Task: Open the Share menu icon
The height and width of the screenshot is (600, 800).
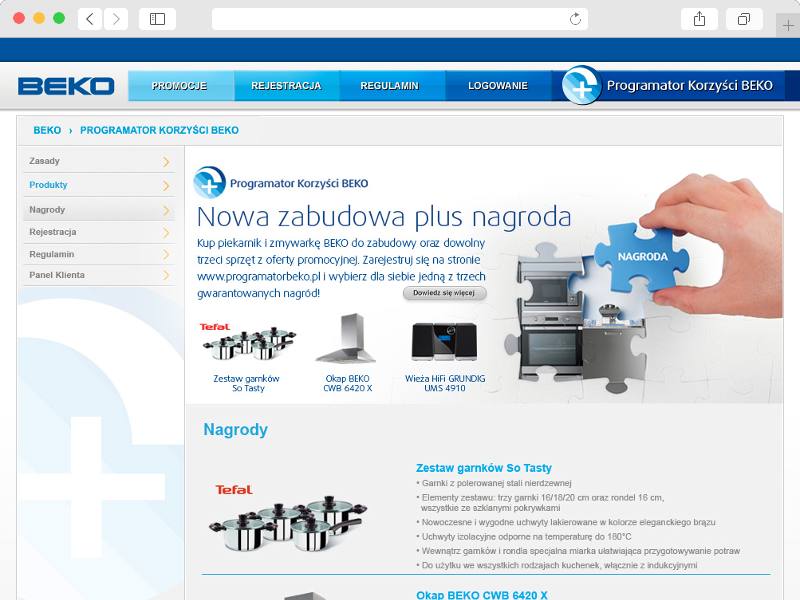Action: tap(699, 19)
